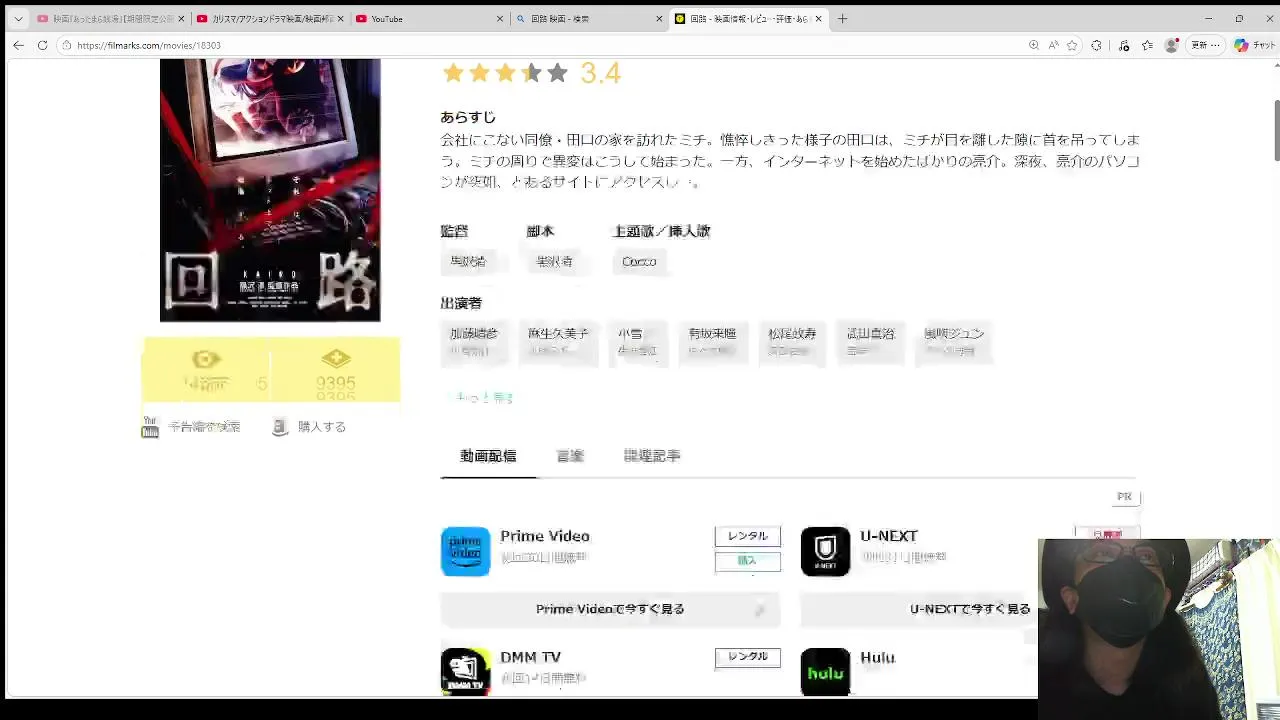Click the filmarks.com address bar
Viewport: 1280px width, 720px height.
tap(540, 45)
